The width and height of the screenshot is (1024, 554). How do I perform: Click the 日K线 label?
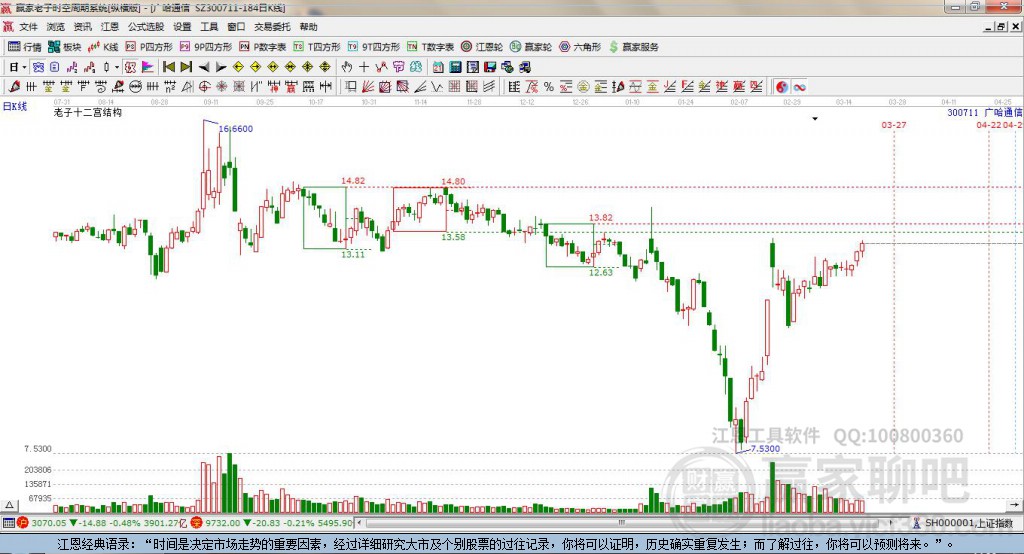pos(14,106)
